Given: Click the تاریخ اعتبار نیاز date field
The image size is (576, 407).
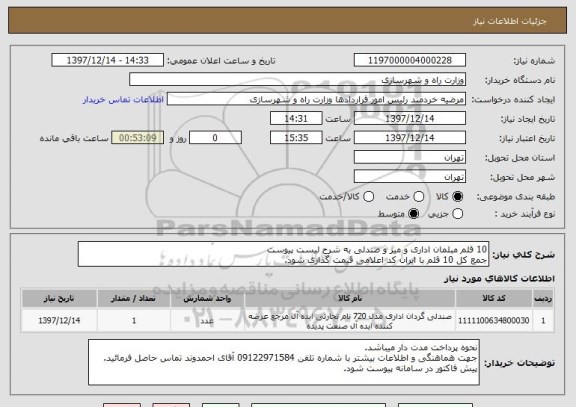Looking at the screenshot, I should [410, 138].
